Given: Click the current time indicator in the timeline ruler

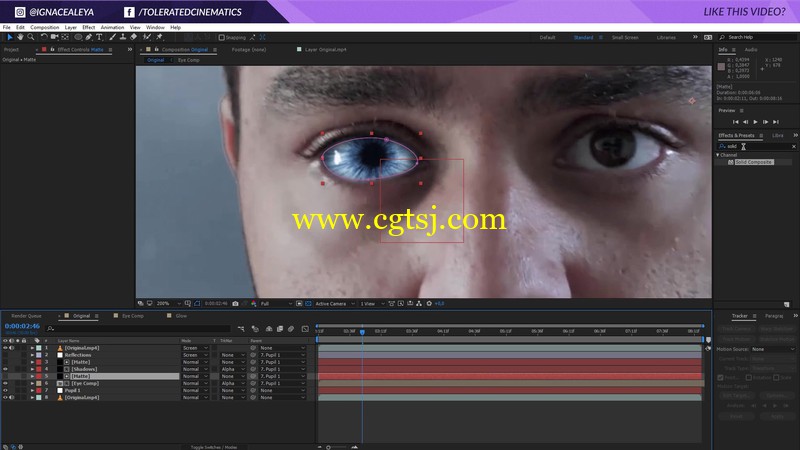Looking at the screenshot, I should pos(362,332).
